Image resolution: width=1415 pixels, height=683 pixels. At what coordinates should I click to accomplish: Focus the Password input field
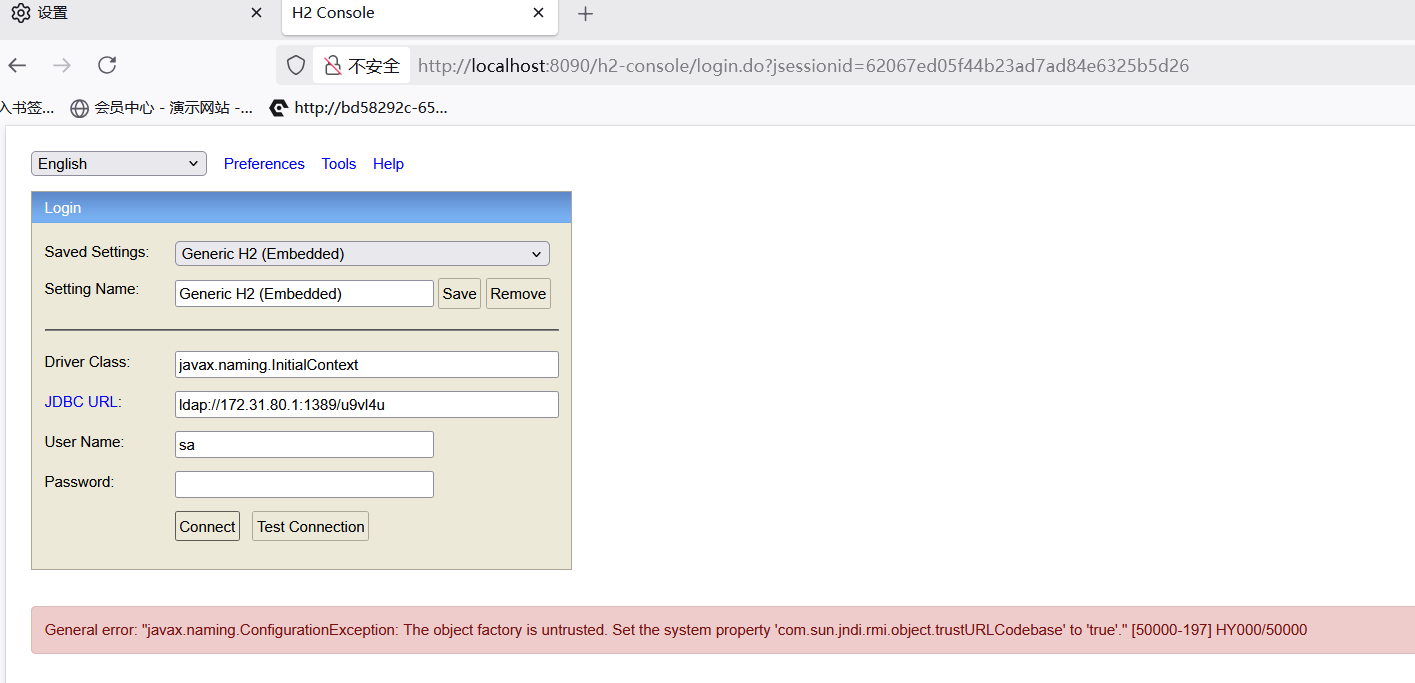coord(304,485)
